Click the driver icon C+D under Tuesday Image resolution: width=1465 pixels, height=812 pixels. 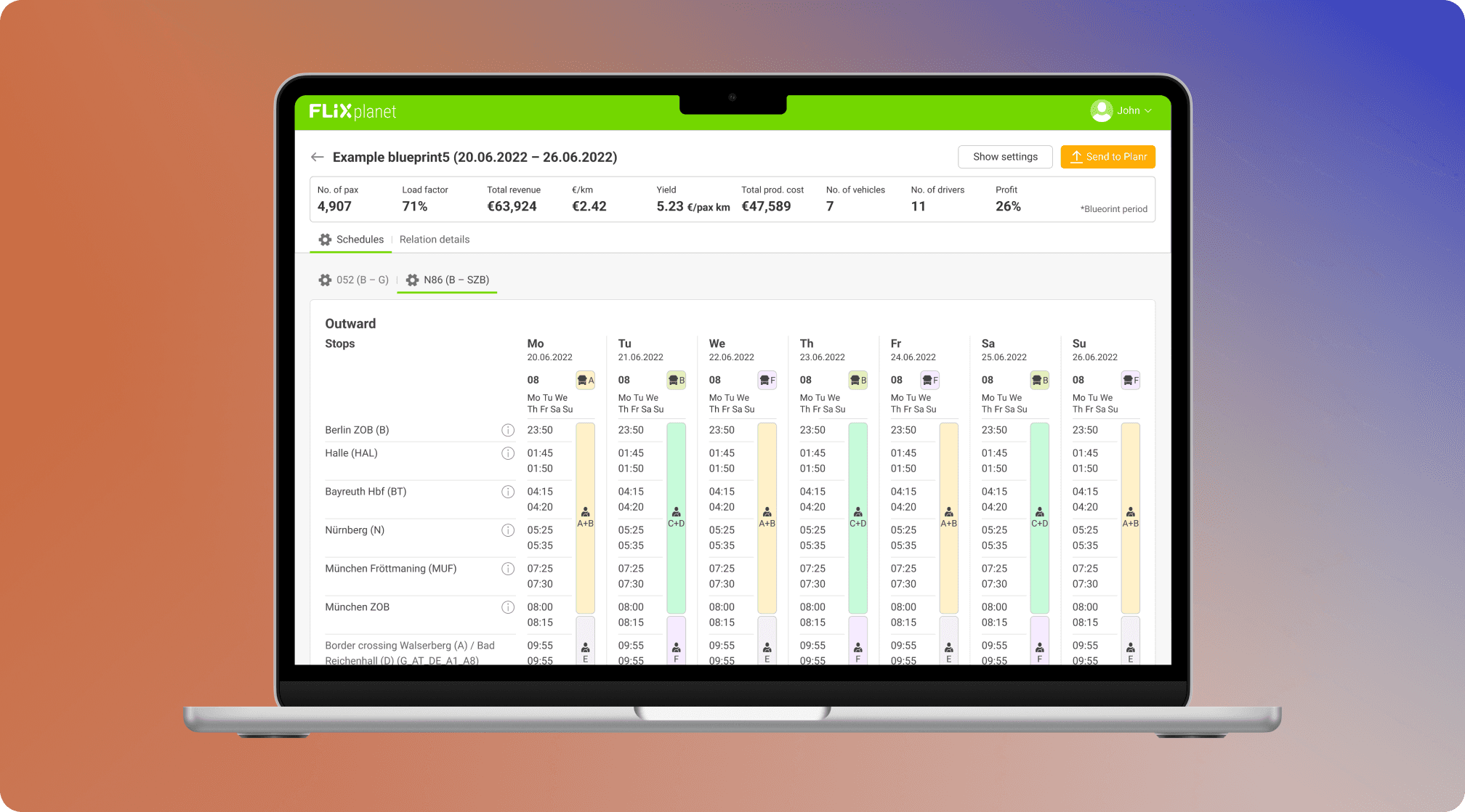click(x=677, y=514)
